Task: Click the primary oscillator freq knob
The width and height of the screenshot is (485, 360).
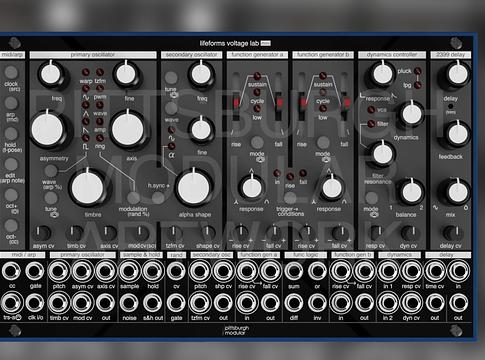Action: (x=51, y=74)
